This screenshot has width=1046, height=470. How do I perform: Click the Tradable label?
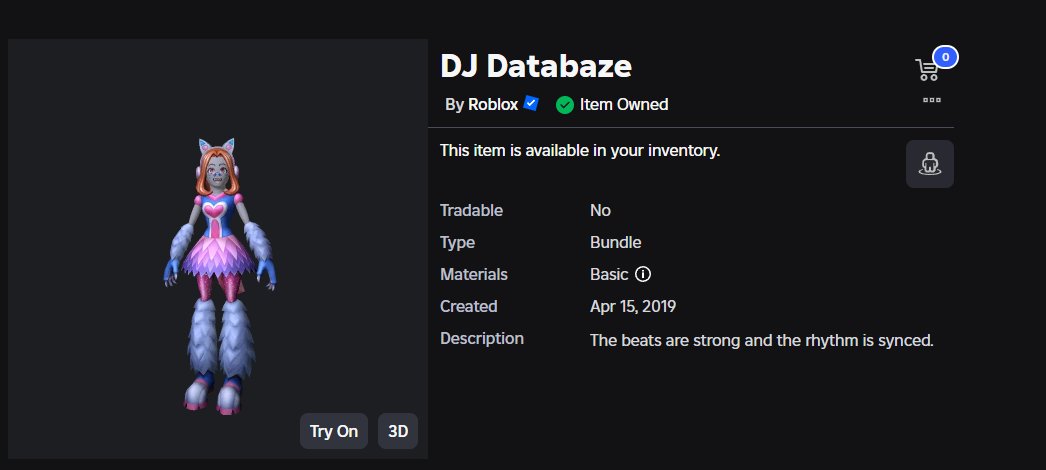(472, 211)
